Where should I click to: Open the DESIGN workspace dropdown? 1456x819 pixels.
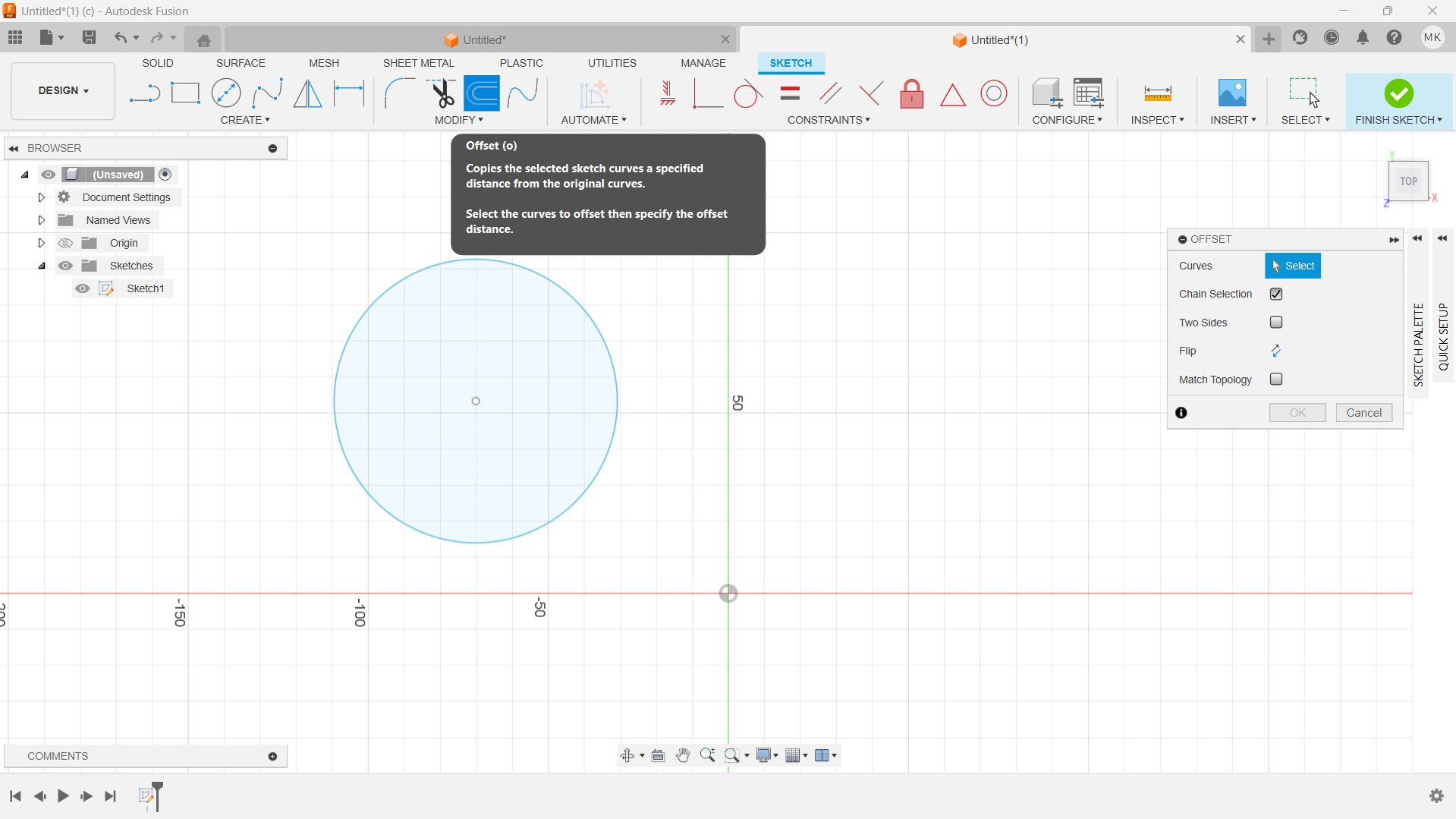click(x=64, y=90)
